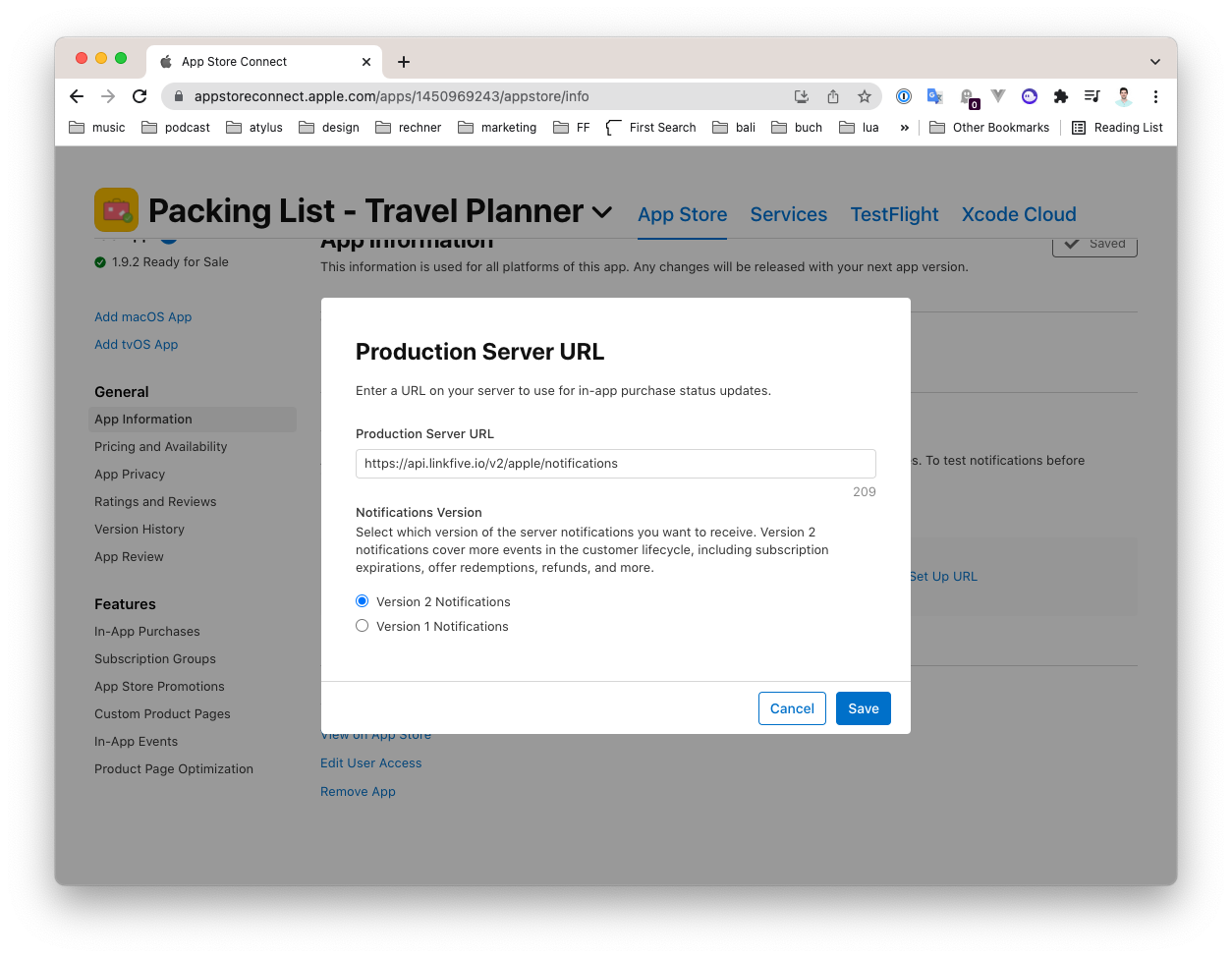The image size is (1232, 958).
Task: Reload page with the browser refresh icon
Action: 140,96
